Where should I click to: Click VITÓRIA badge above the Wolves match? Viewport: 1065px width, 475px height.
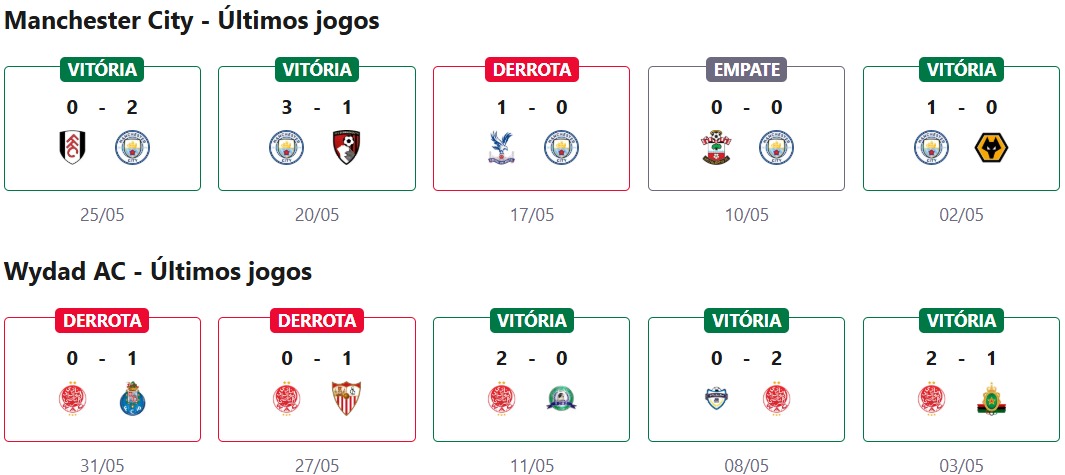pos(961,70)
